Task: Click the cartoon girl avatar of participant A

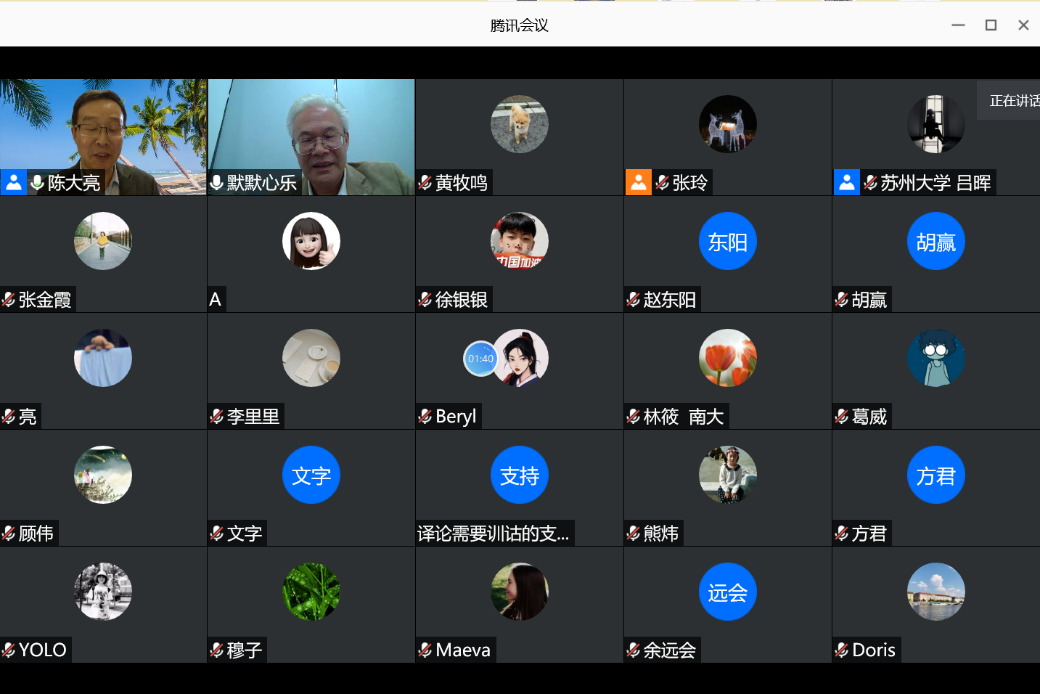Action: click(x=311, y=241)
